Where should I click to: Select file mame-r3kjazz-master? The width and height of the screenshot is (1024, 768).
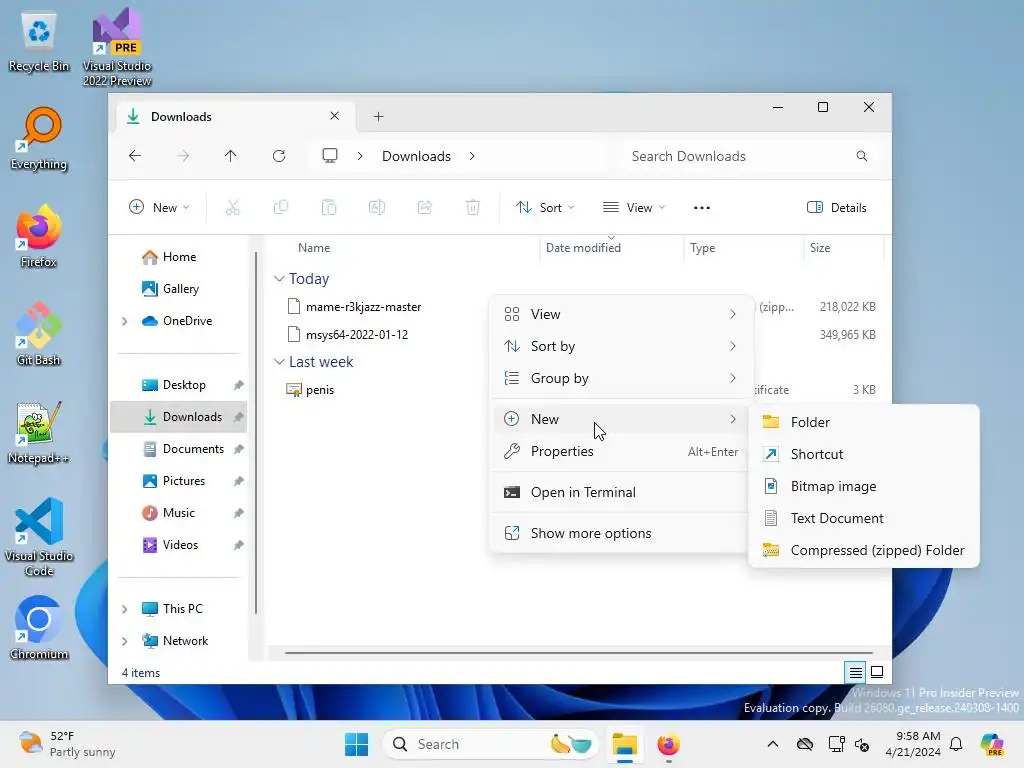pyautogui.click(x=363, y=307)
